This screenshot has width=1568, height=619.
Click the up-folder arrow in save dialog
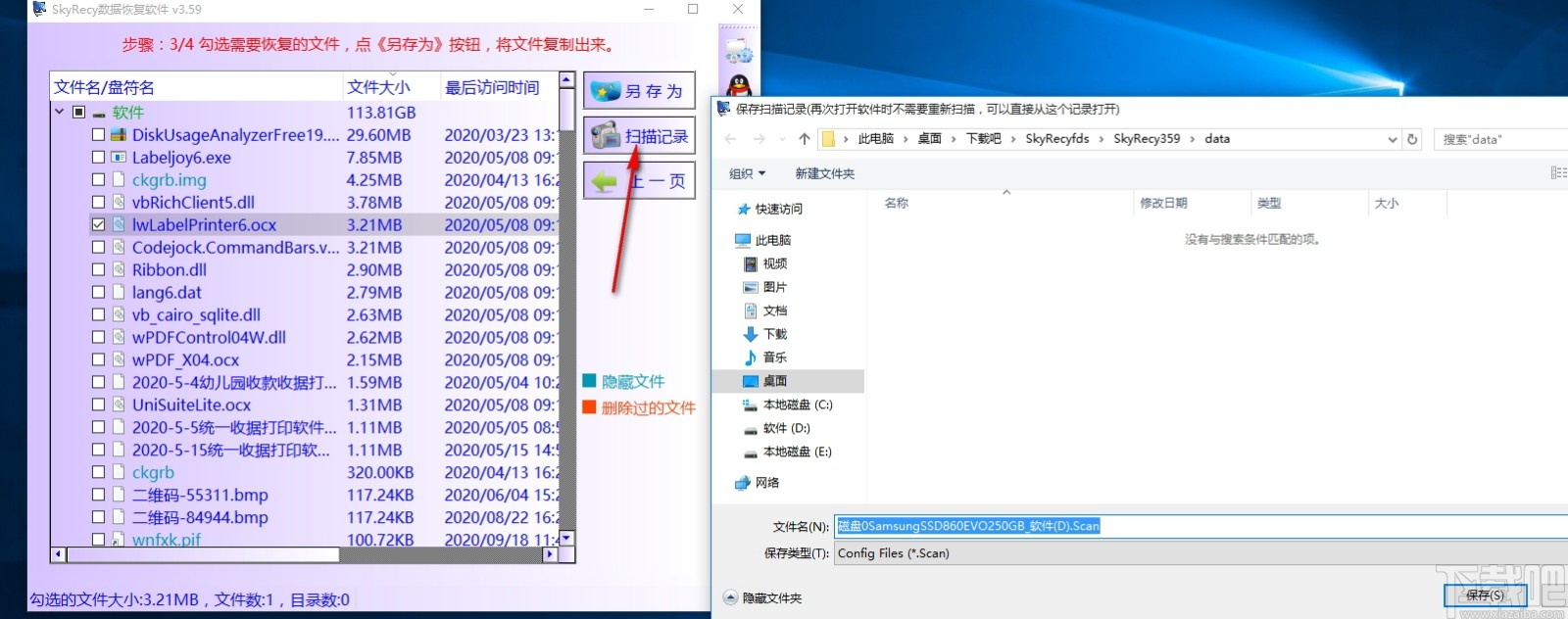(x=805, y=139)
